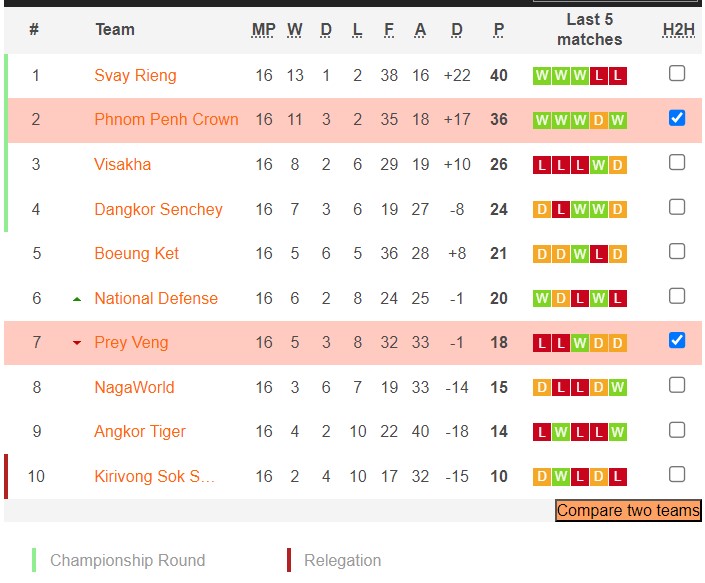Click the H2H column header

(x=678, y=30)
